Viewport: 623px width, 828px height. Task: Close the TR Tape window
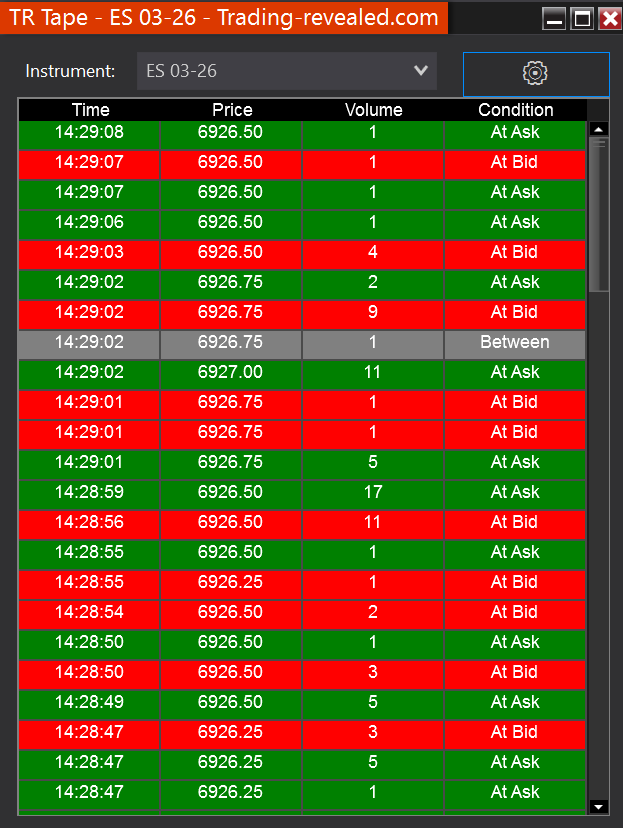[x=608, y=18]
